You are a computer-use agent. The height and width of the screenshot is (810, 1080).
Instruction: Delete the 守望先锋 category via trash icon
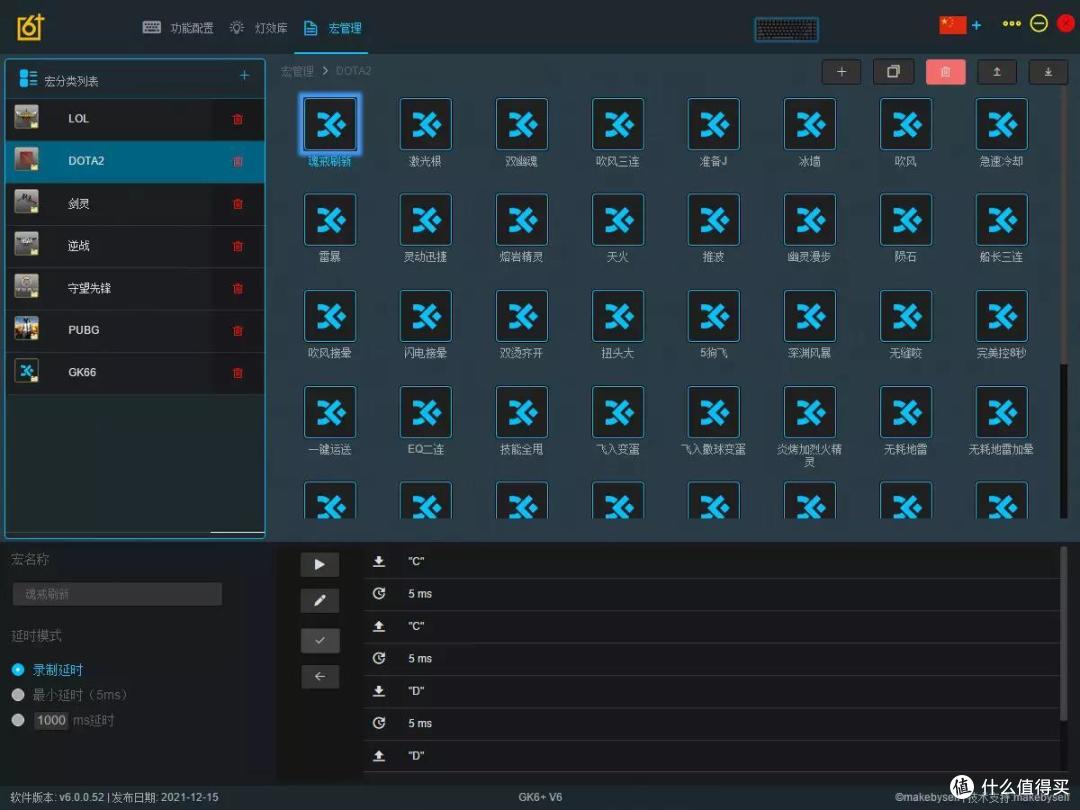pyautogui.click(x=238, y=289)
